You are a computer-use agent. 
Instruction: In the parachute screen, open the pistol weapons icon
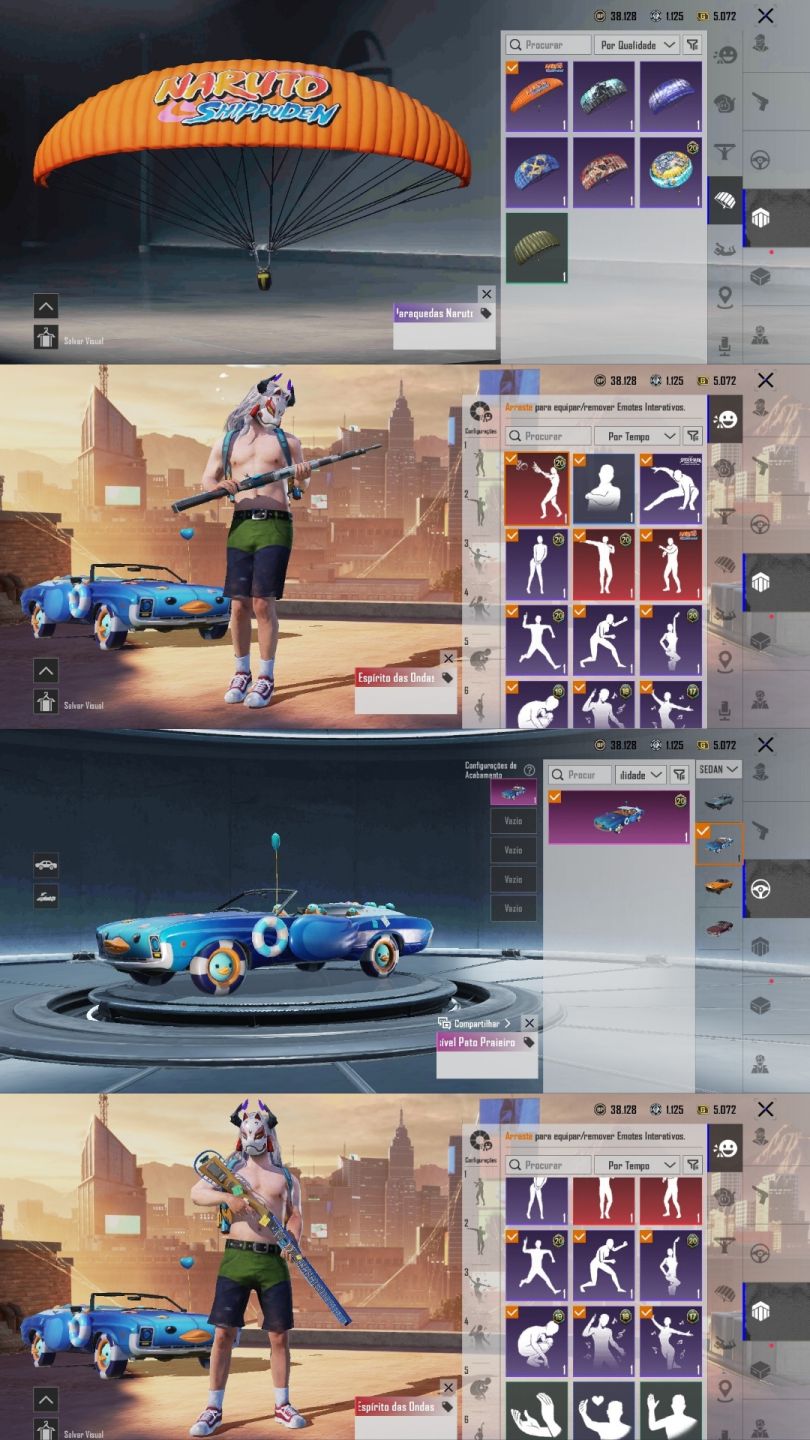[760, 102]
